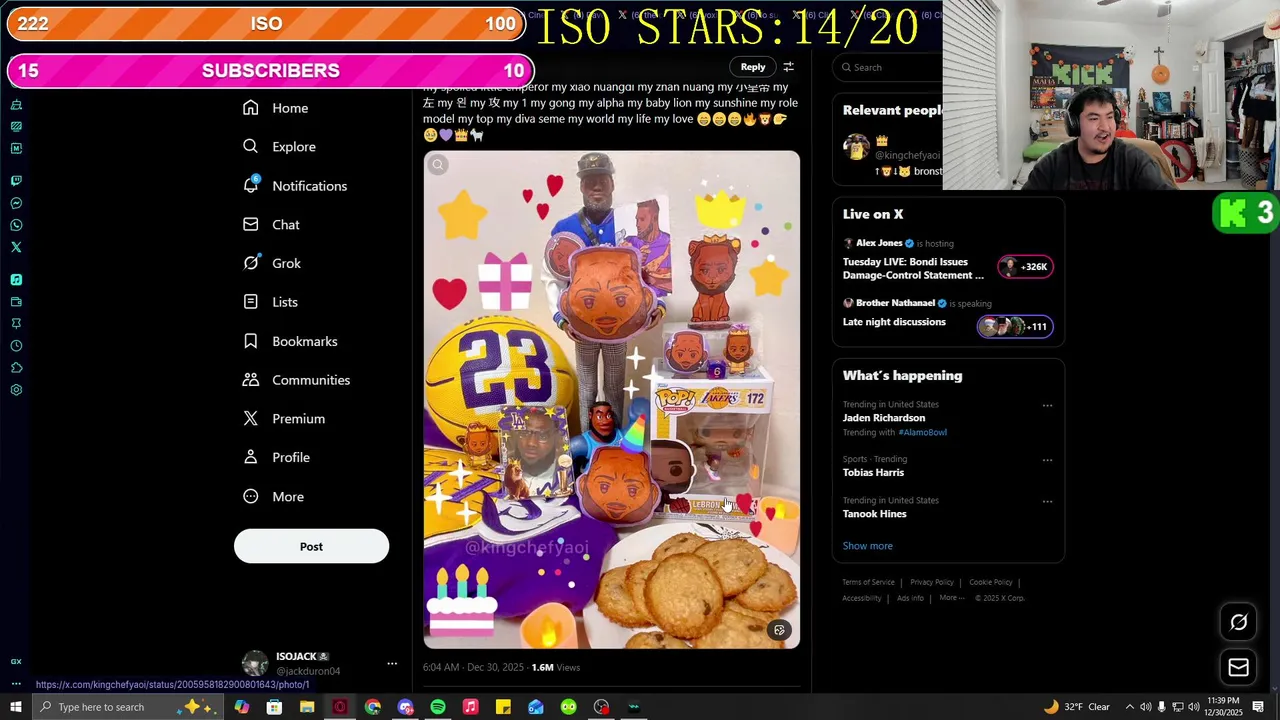Open the extensions icon in the sidebar
1280x720 pixels.
(x=16, y=368)
